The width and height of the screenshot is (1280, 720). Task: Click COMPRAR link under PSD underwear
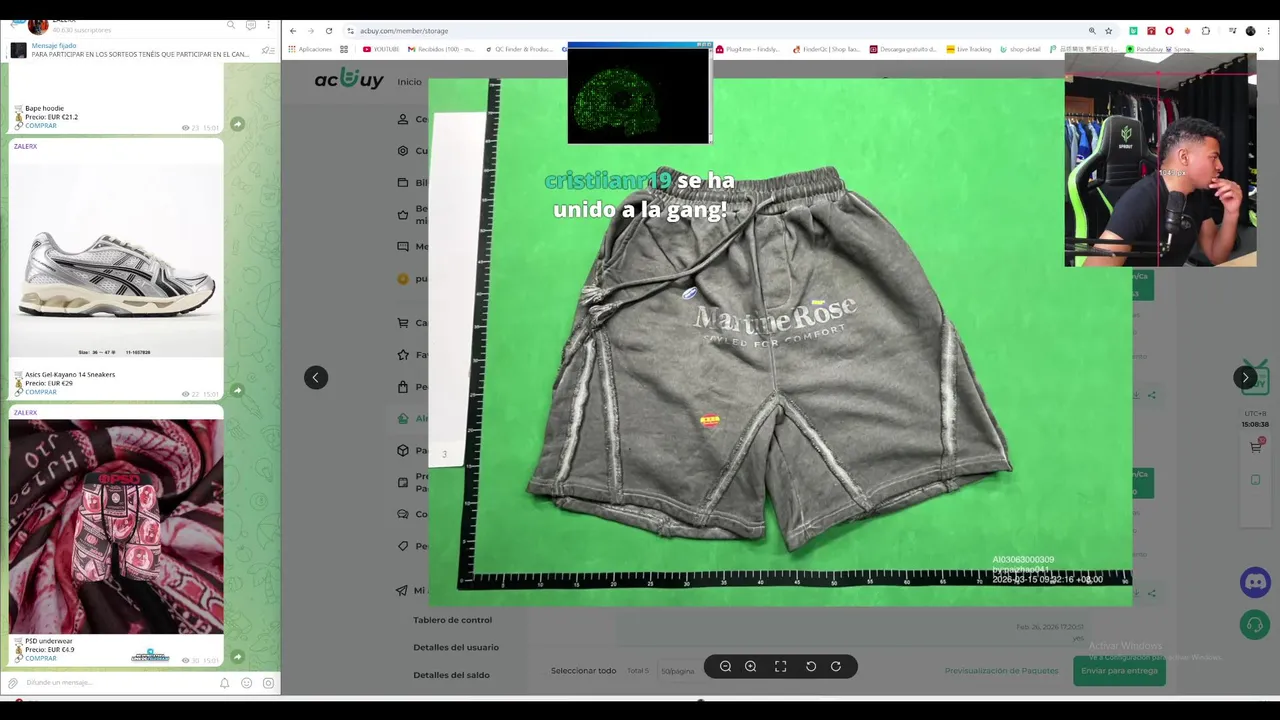click(x=41, y=658)
